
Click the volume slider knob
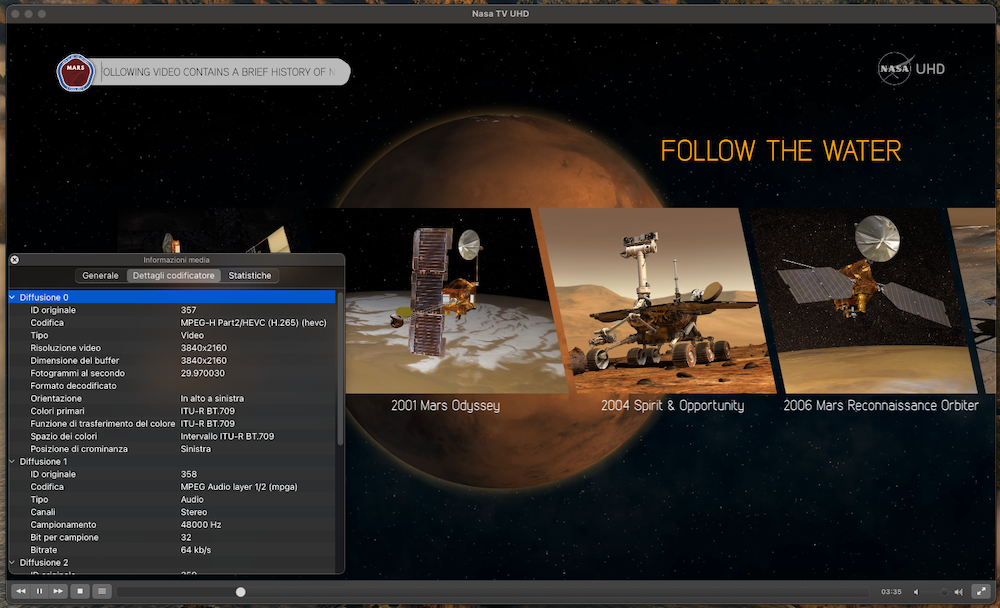coord(944,592)
